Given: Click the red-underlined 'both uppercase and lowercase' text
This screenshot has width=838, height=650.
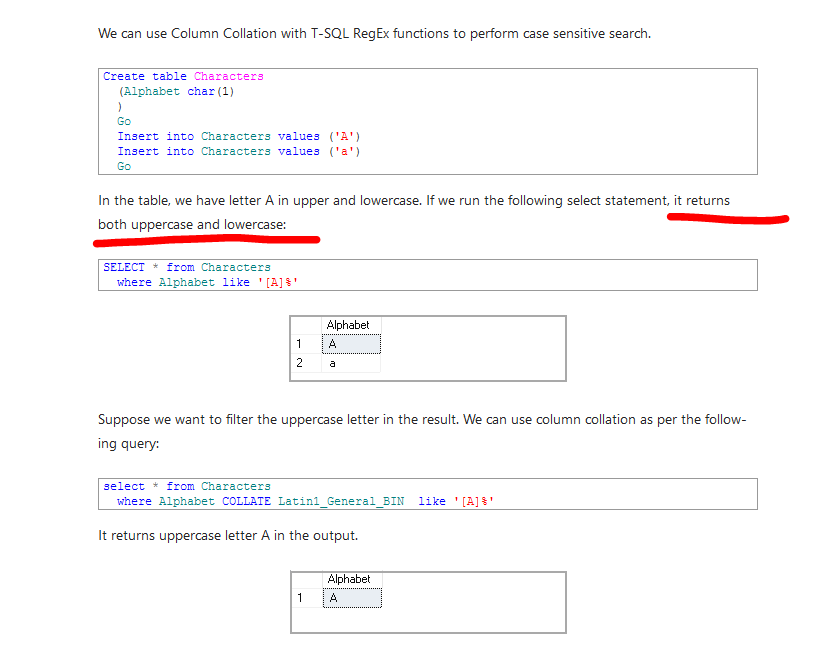Looking at the screenshot, I should pyautogui.click(x=192, y=224).
